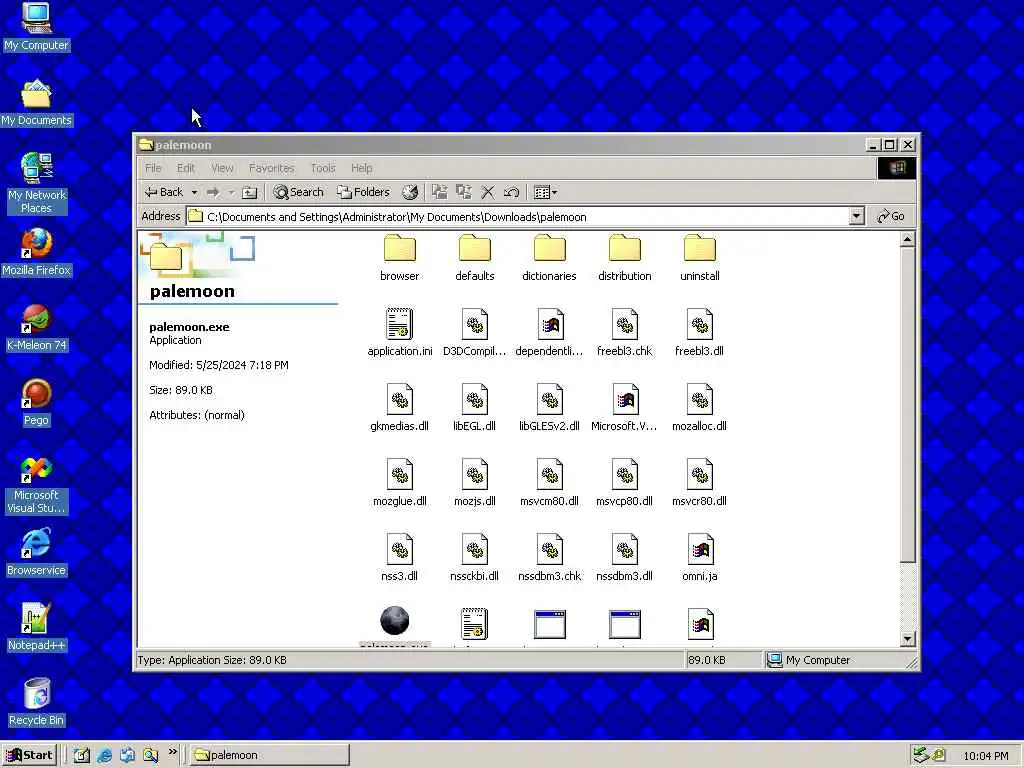Select msvcr80.dll file

coord(699,483)
